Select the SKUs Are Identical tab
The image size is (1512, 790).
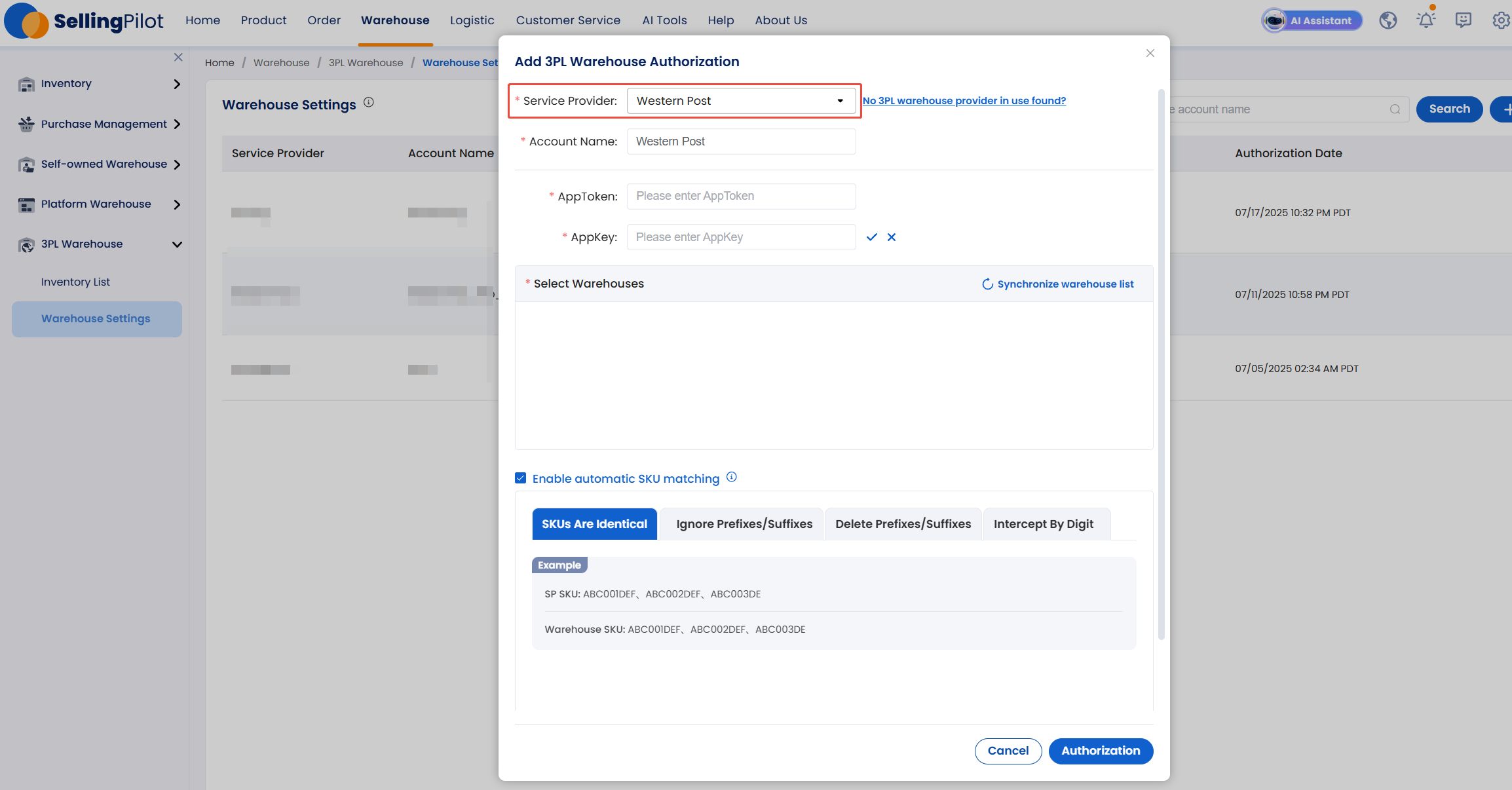(594, 524)
